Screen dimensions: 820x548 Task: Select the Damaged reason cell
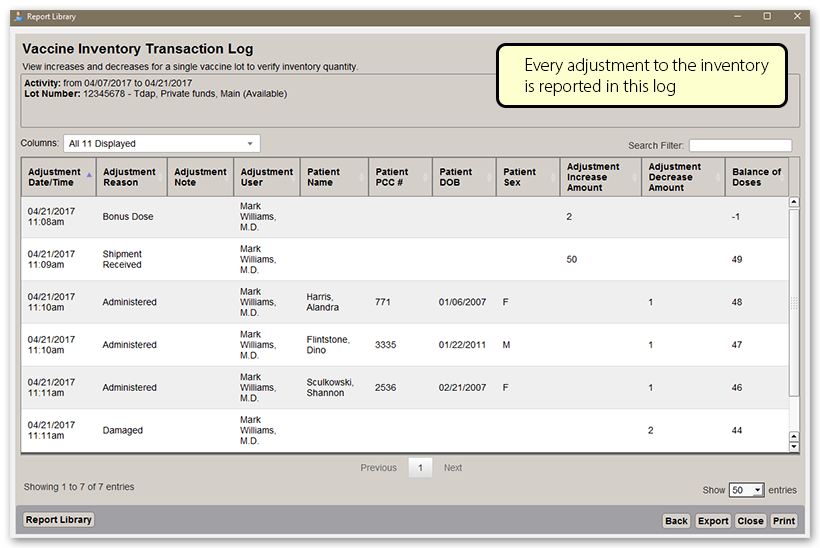[122, 430]
